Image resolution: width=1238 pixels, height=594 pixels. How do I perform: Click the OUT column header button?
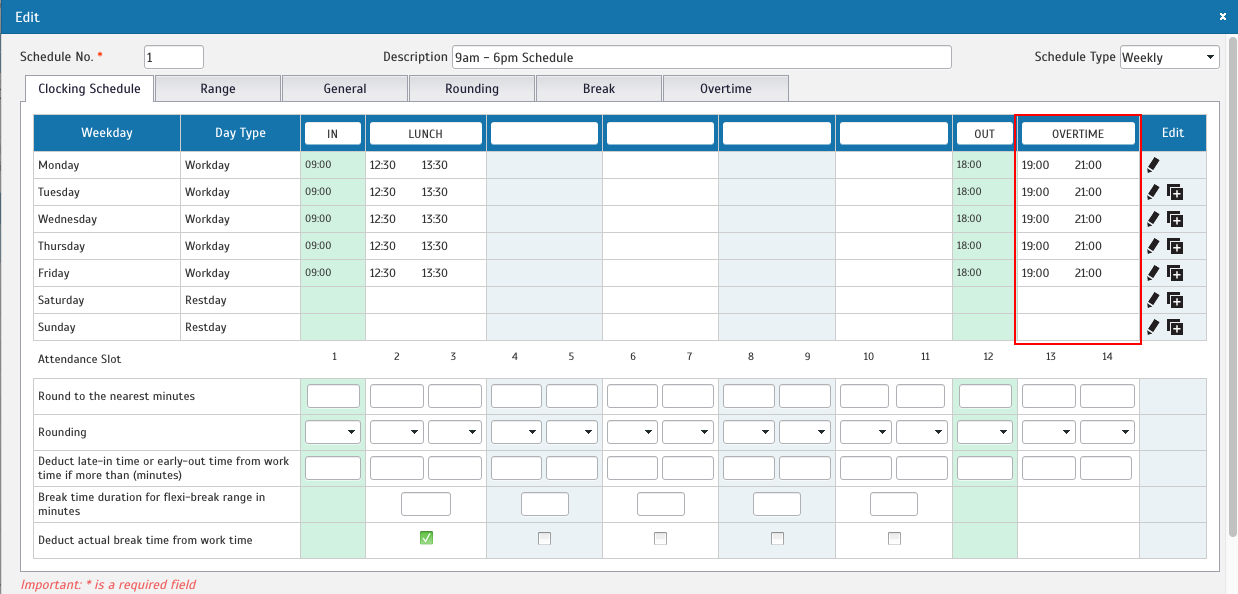pyautogui.click(x=984, y=133)
